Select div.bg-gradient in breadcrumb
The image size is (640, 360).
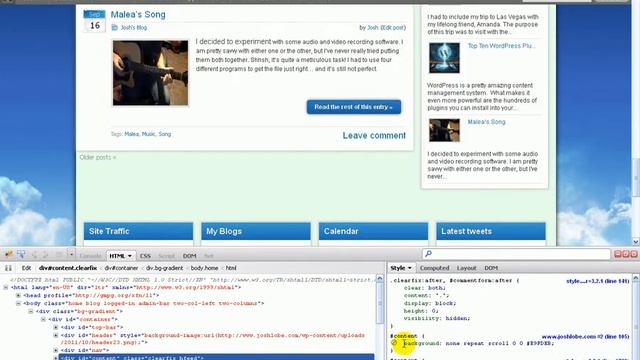[x=164, y=268]
